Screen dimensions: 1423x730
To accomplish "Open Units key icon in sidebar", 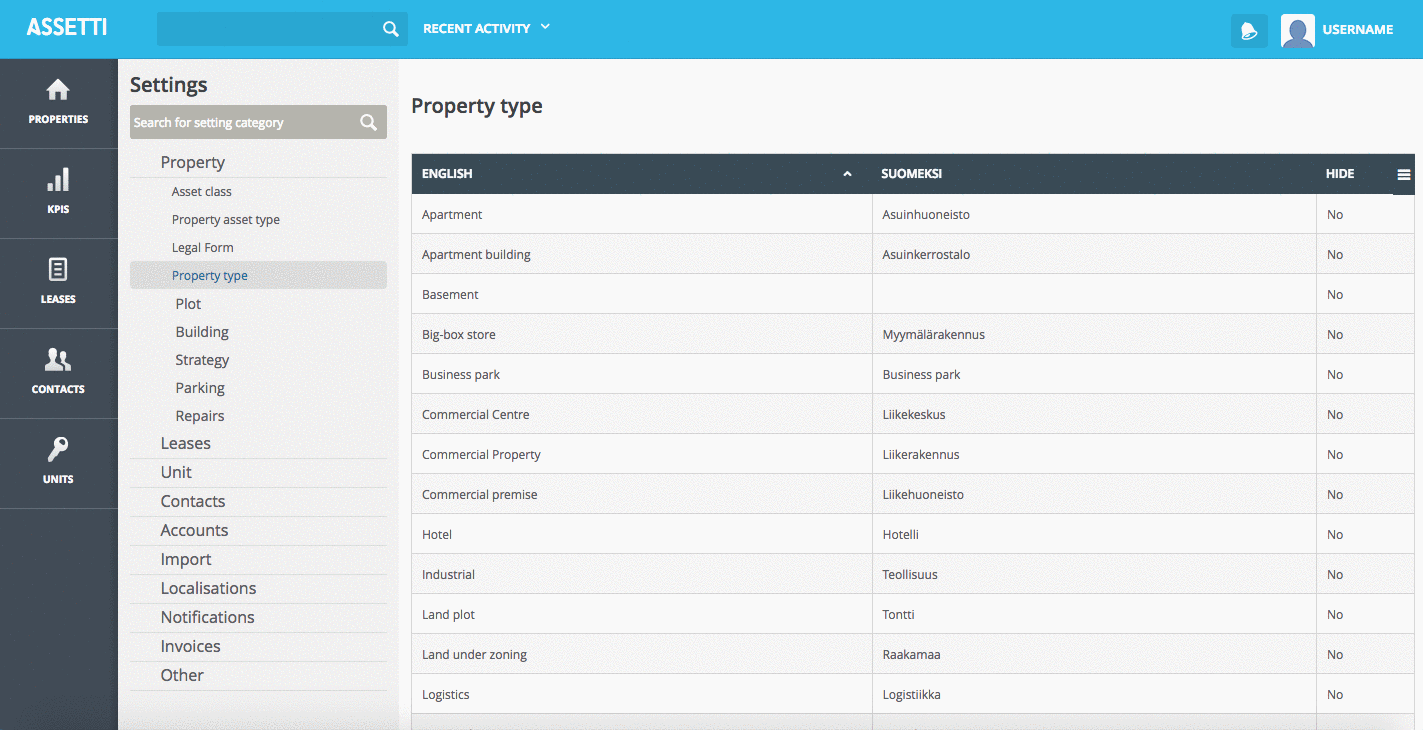I will pyautogui.click(x=58, y=450).
